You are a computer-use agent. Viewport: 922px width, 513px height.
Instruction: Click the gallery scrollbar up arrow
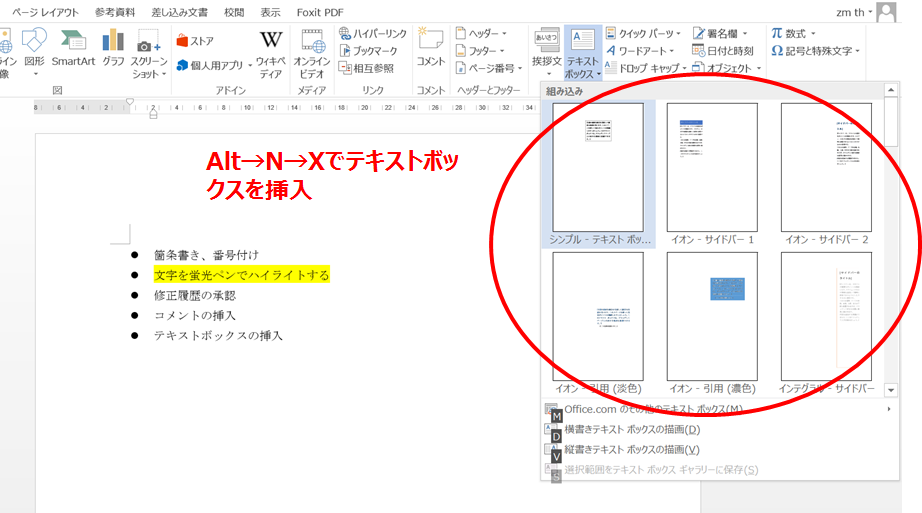891,90
